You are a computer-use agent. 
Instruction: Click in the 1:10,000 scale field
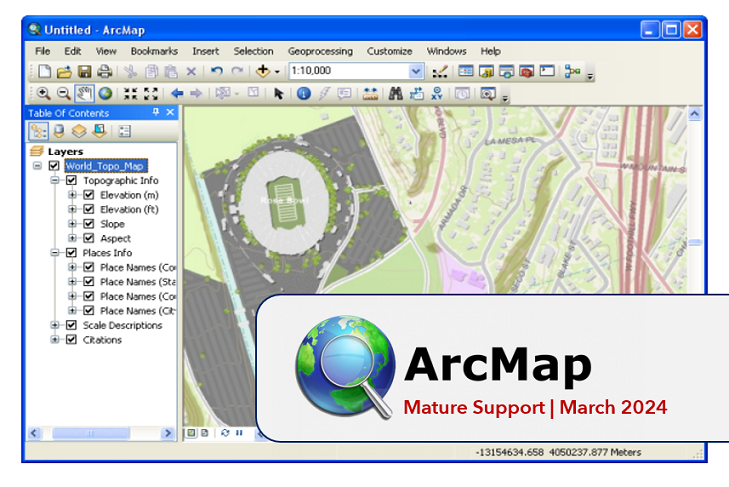click(x=349, y=71)
